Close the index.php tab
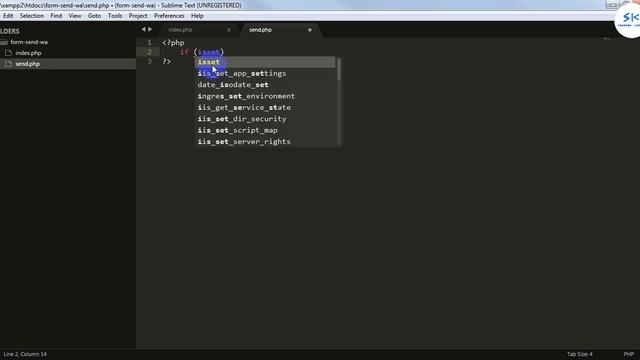640x360 pixels. [x=229, y=30]
